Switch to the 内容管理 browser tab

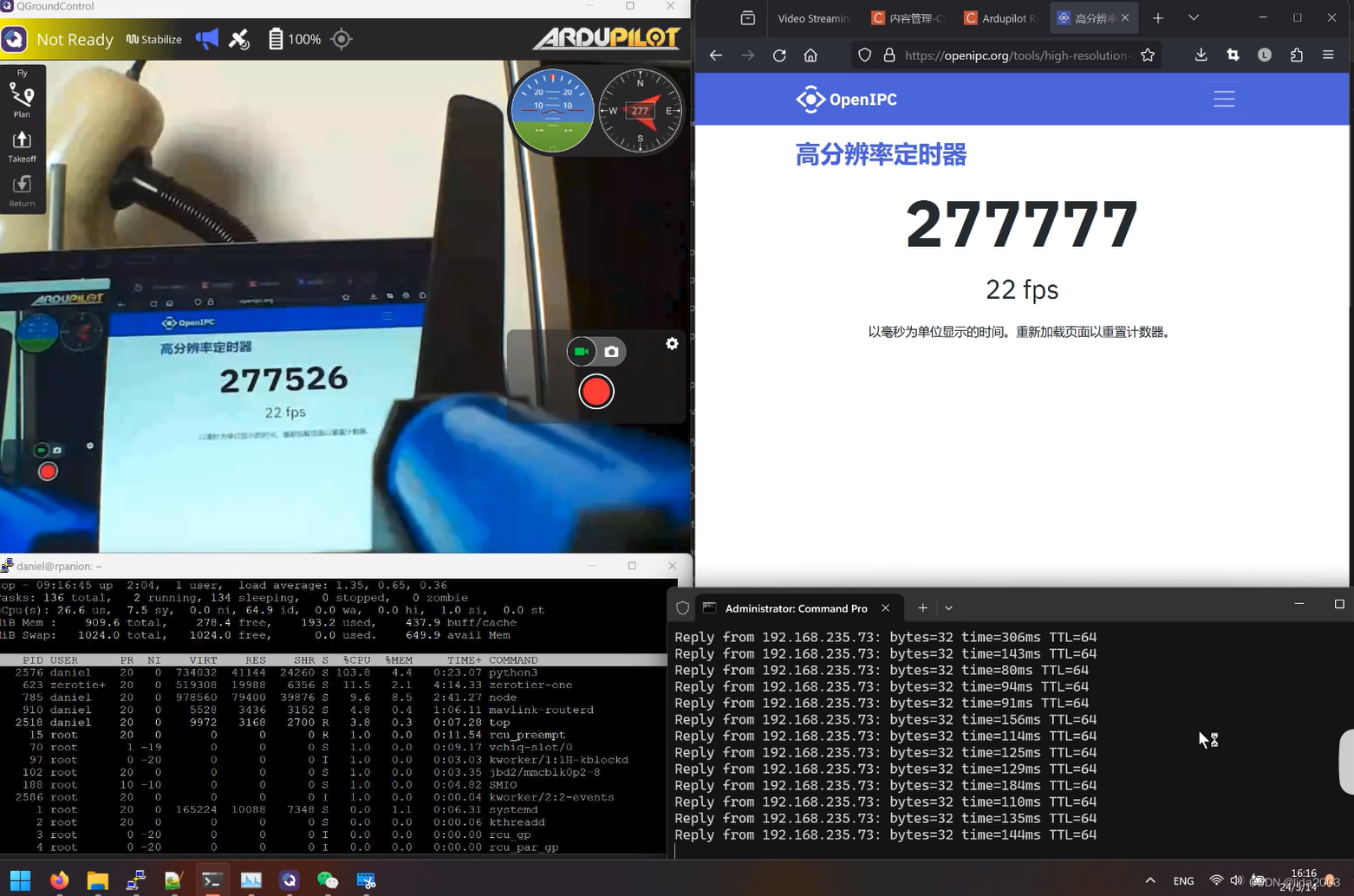pos(908,18)
